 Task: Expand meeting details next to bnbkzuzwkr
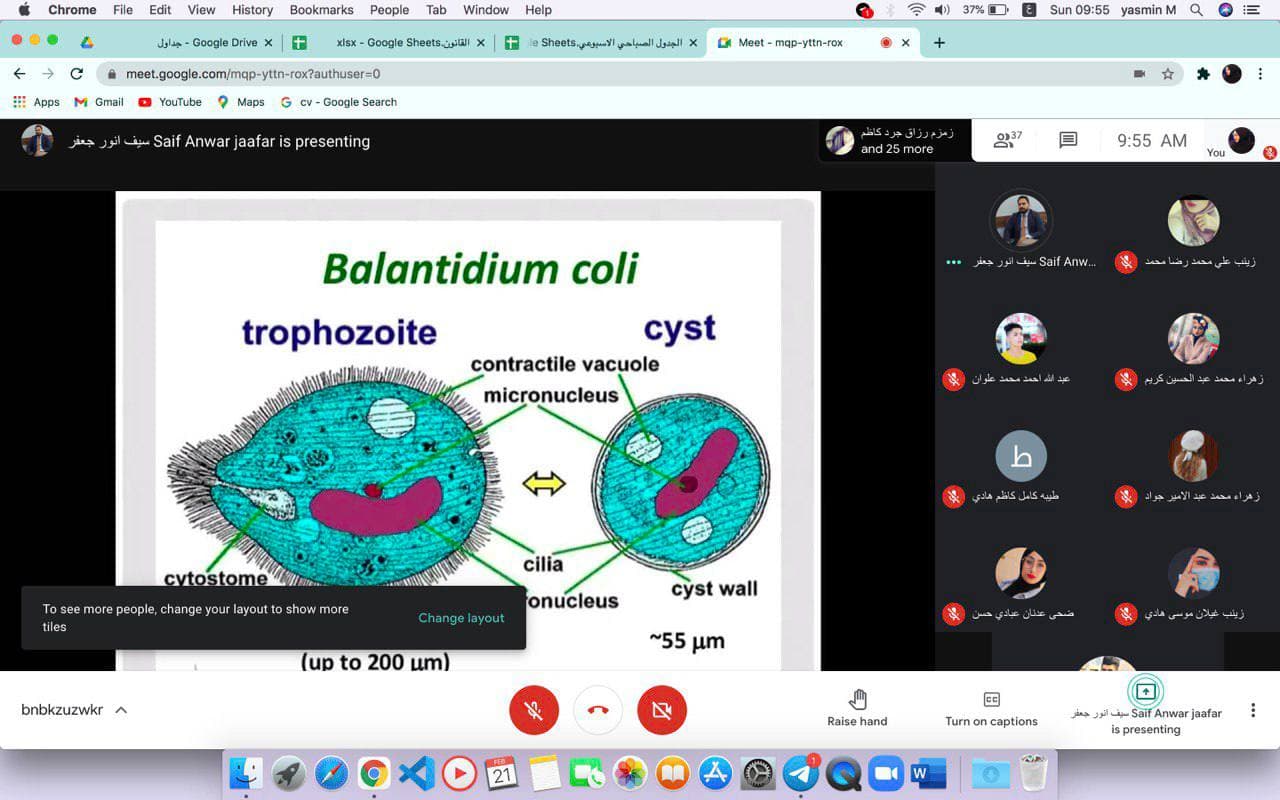click(121, 710)
